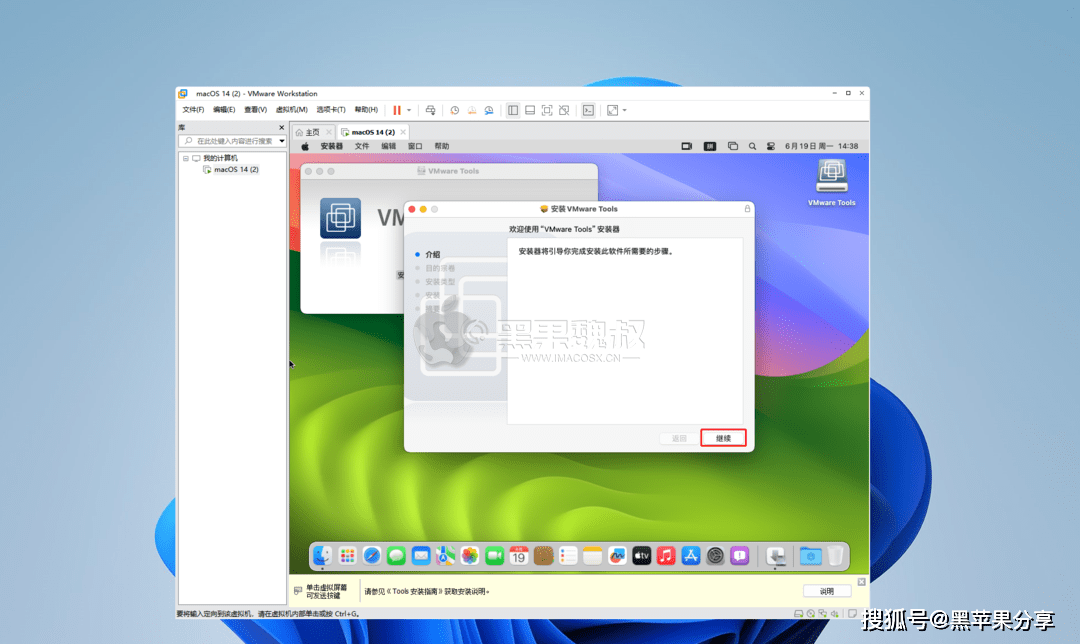Revert to snapshot using the second clock icon
This screenshot has height=644, width=1080.
click(x=472, y=110)
